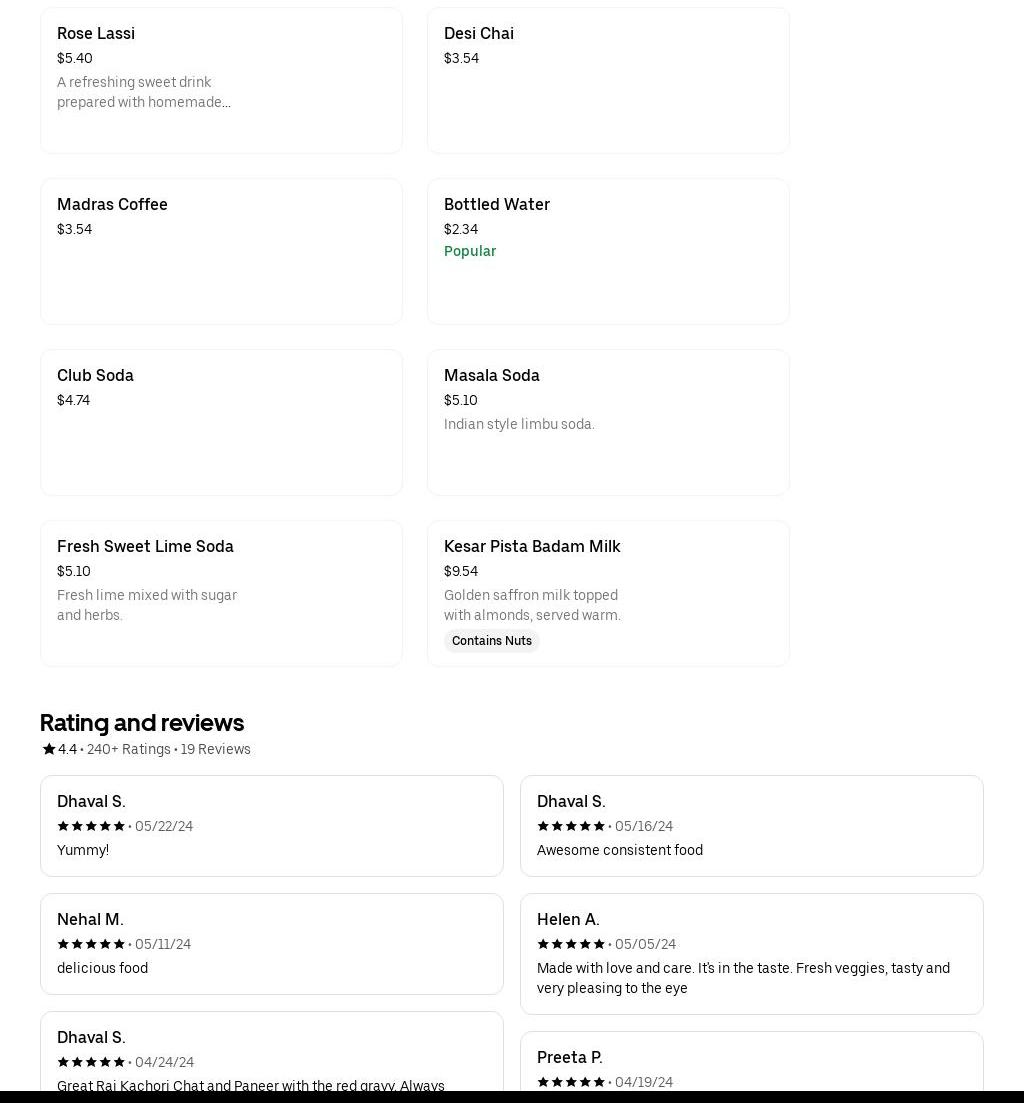Click the stars on Dhaval S. 05/22/24 review
The image size is (1024, 1103).
point(91,826)
